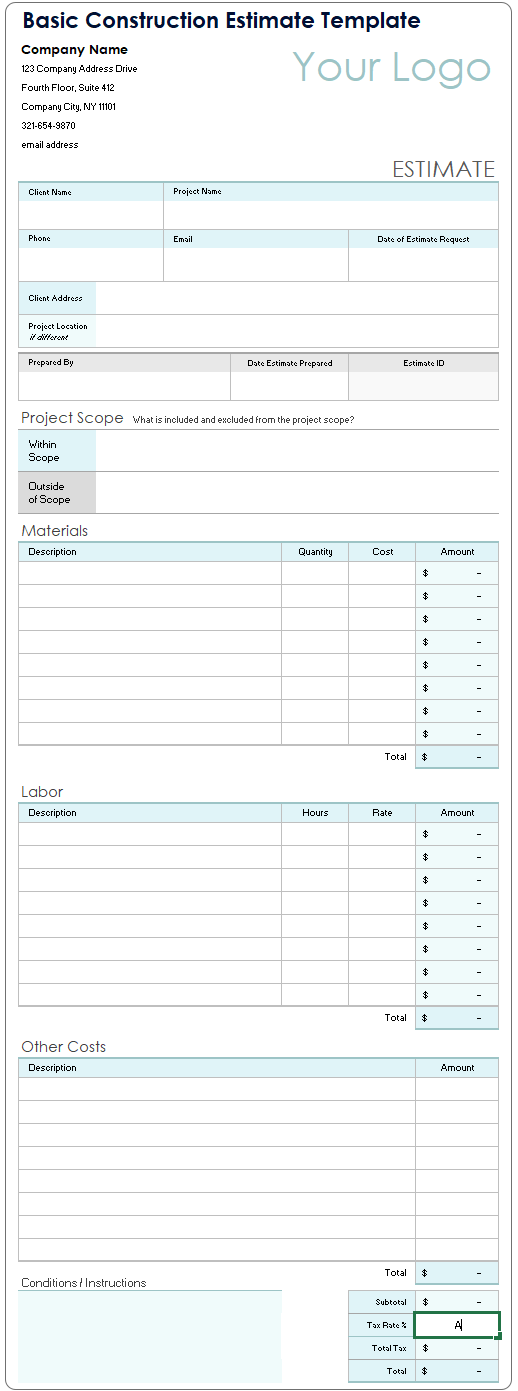
Task: Click the Outside of Scope entry field
Action: coord(297,493)
